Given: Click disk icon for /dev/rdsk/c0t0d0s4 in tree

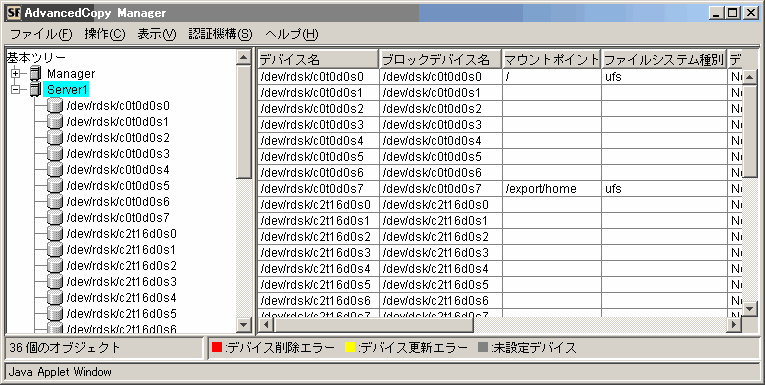Looking at the screenshot, I should coord(55,170).
